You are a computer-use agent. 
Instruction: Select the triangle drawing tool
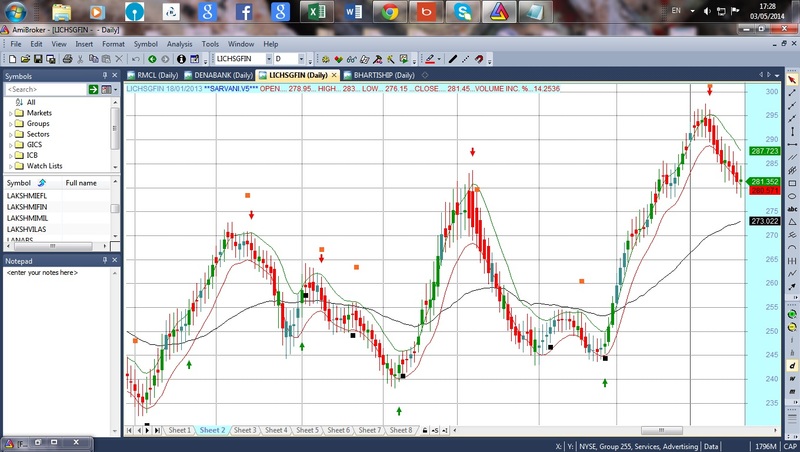792,222
